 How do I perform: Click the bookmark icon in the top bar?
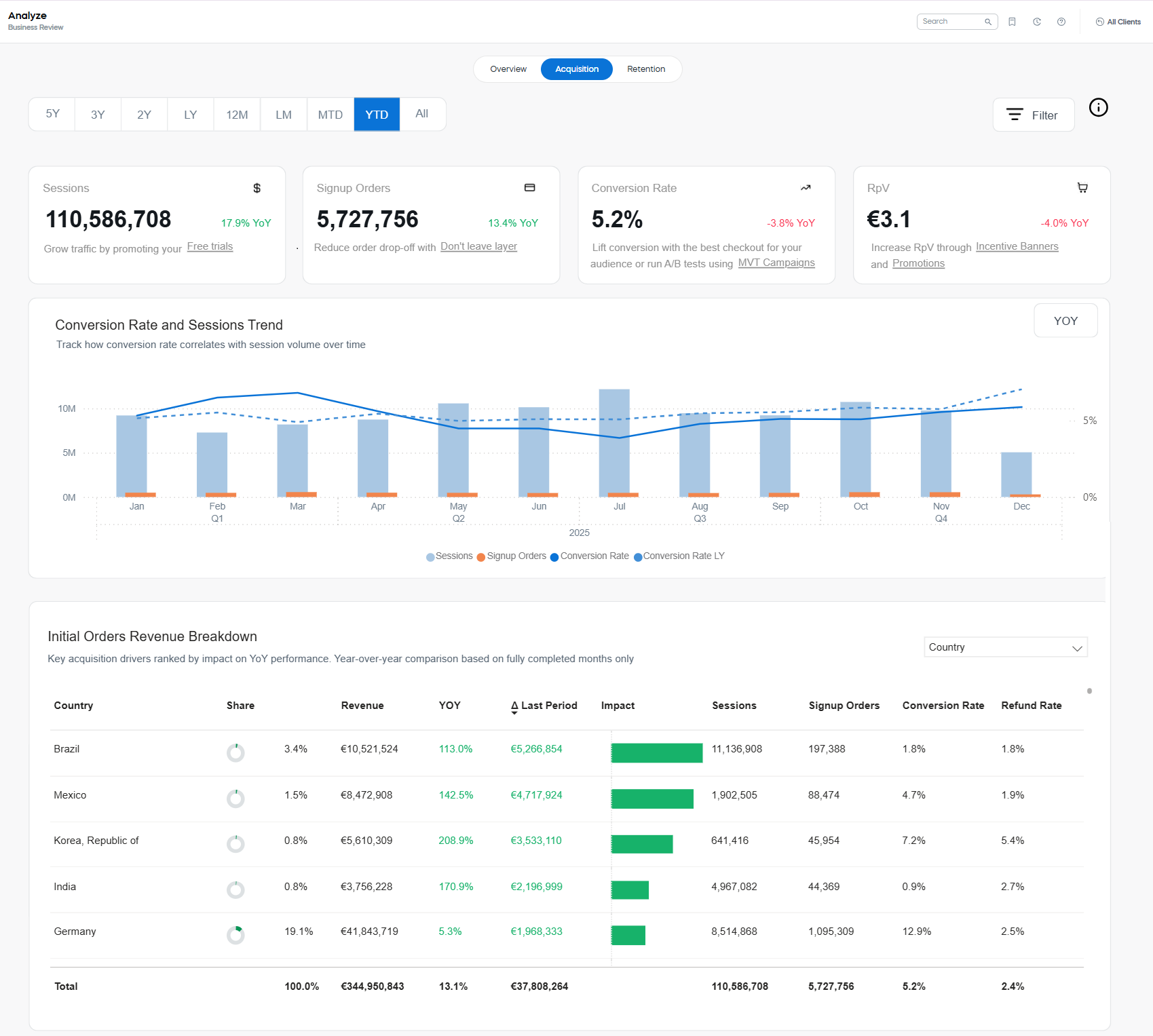tap(1013, 21)
